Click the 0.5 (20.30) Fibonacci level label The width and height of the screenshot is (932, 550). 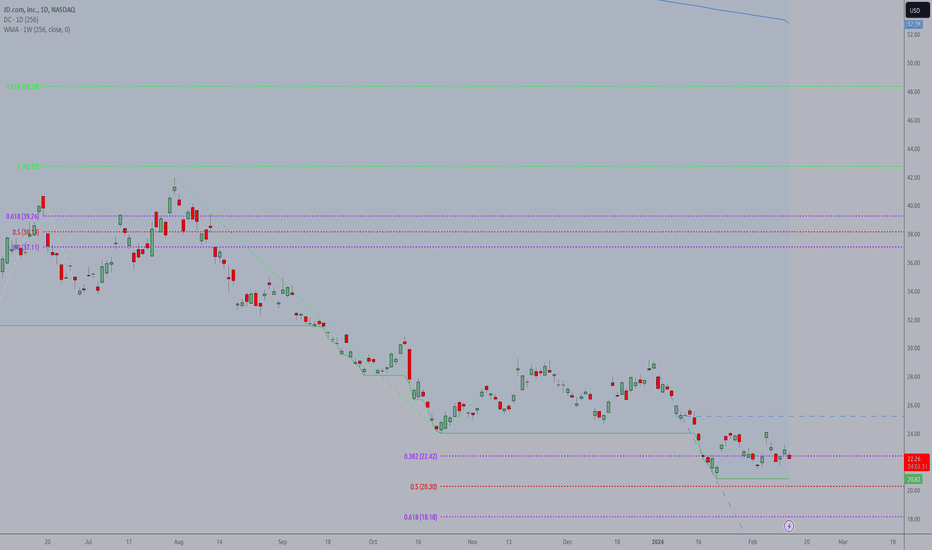pyautogui.click(x=423, y=487)
